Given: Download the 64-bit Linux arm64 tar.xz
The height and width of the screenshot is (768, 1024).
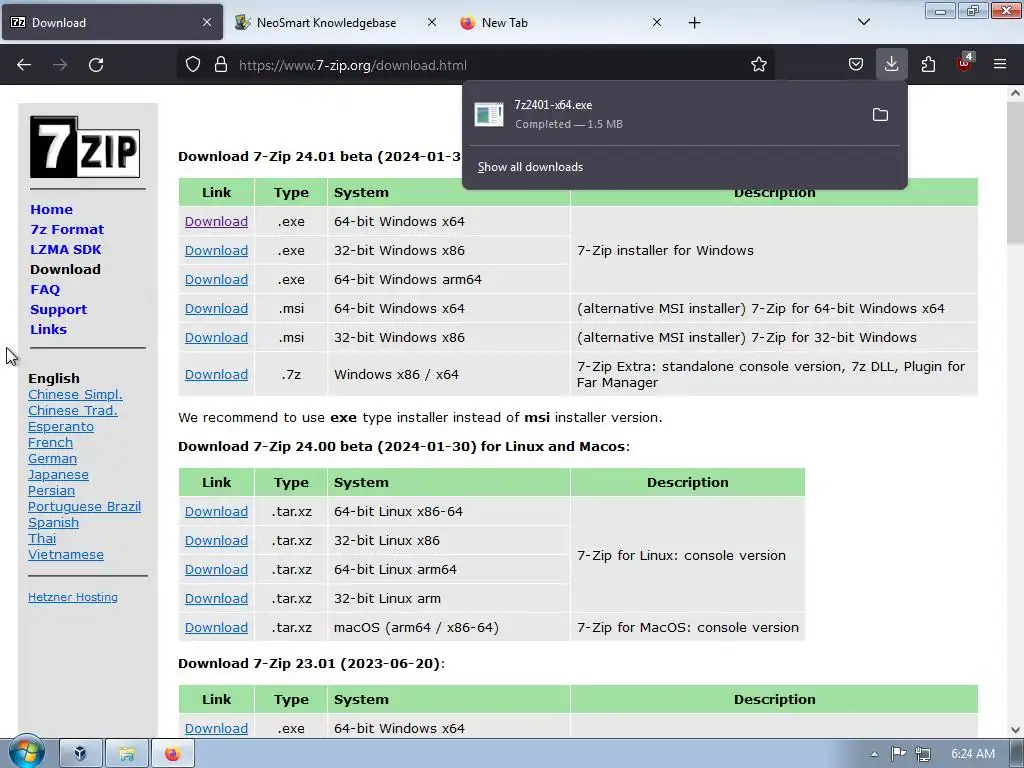Looking at the screenshot, I should point(216,569).
